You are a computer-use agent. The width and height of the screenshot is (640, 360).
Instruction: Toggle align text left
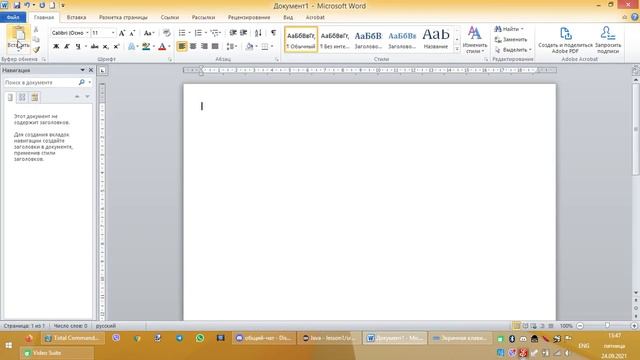[x=182, y=47]
